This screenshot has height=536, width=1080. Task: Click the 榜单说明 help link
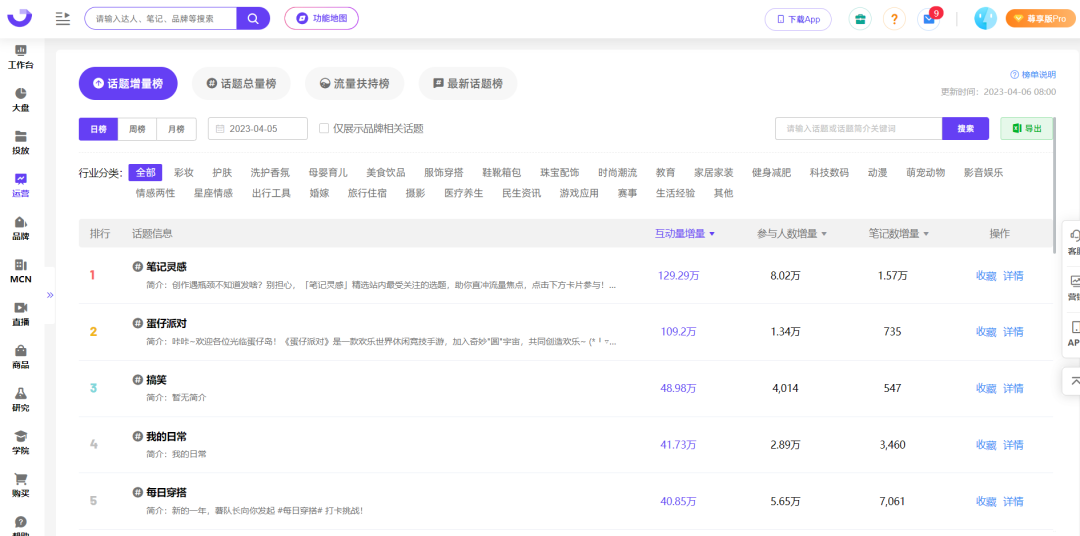(1032, 74)
